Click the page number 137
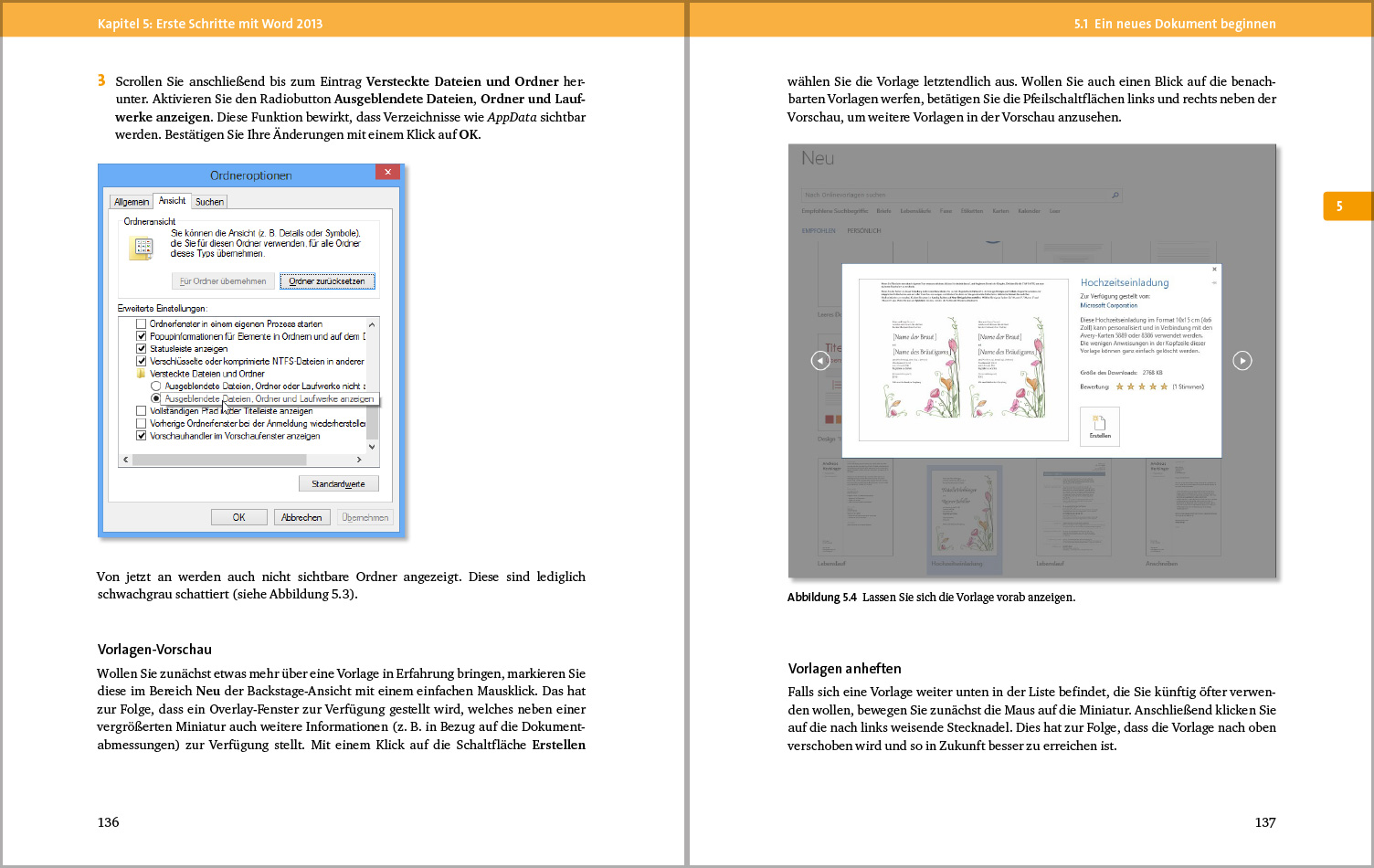 coord(1265,822)
